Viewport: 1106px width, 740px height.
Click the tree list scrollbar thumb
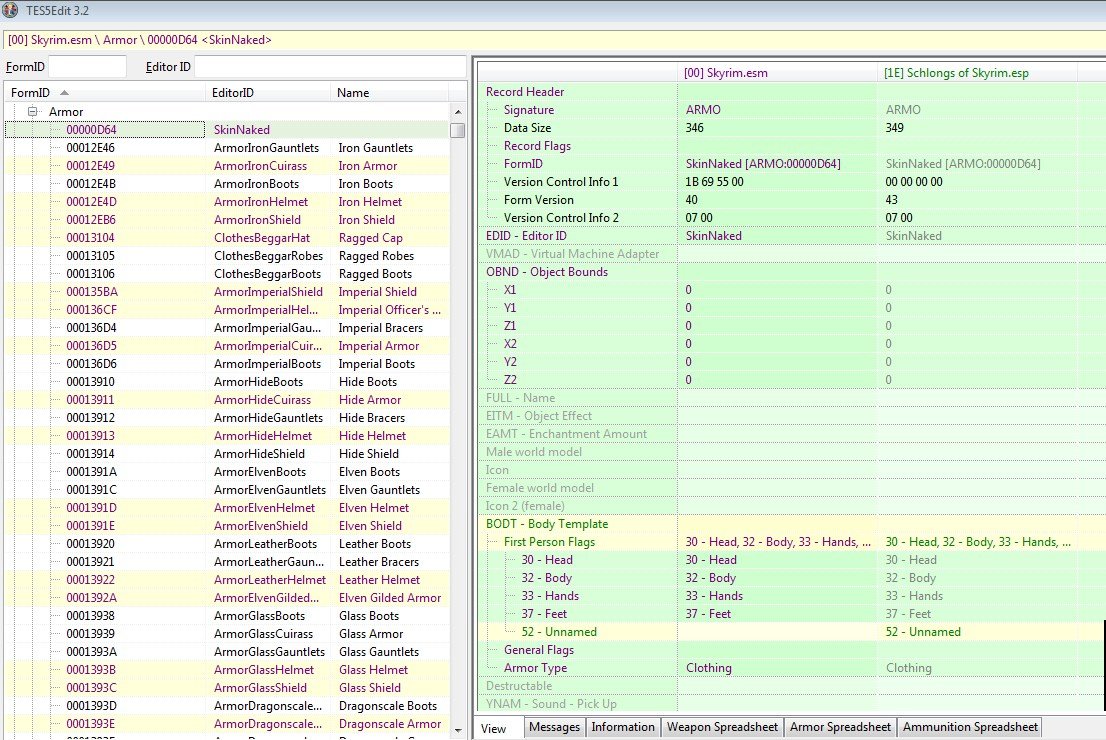458,131
